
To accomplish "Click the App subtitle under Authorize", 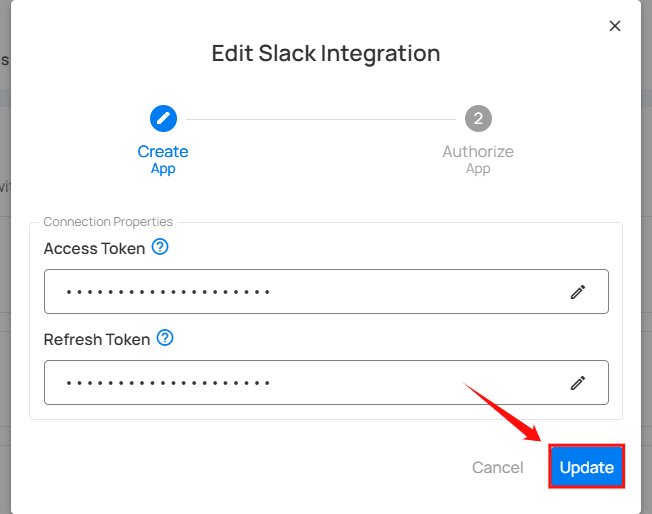I will tap(478, 169).
